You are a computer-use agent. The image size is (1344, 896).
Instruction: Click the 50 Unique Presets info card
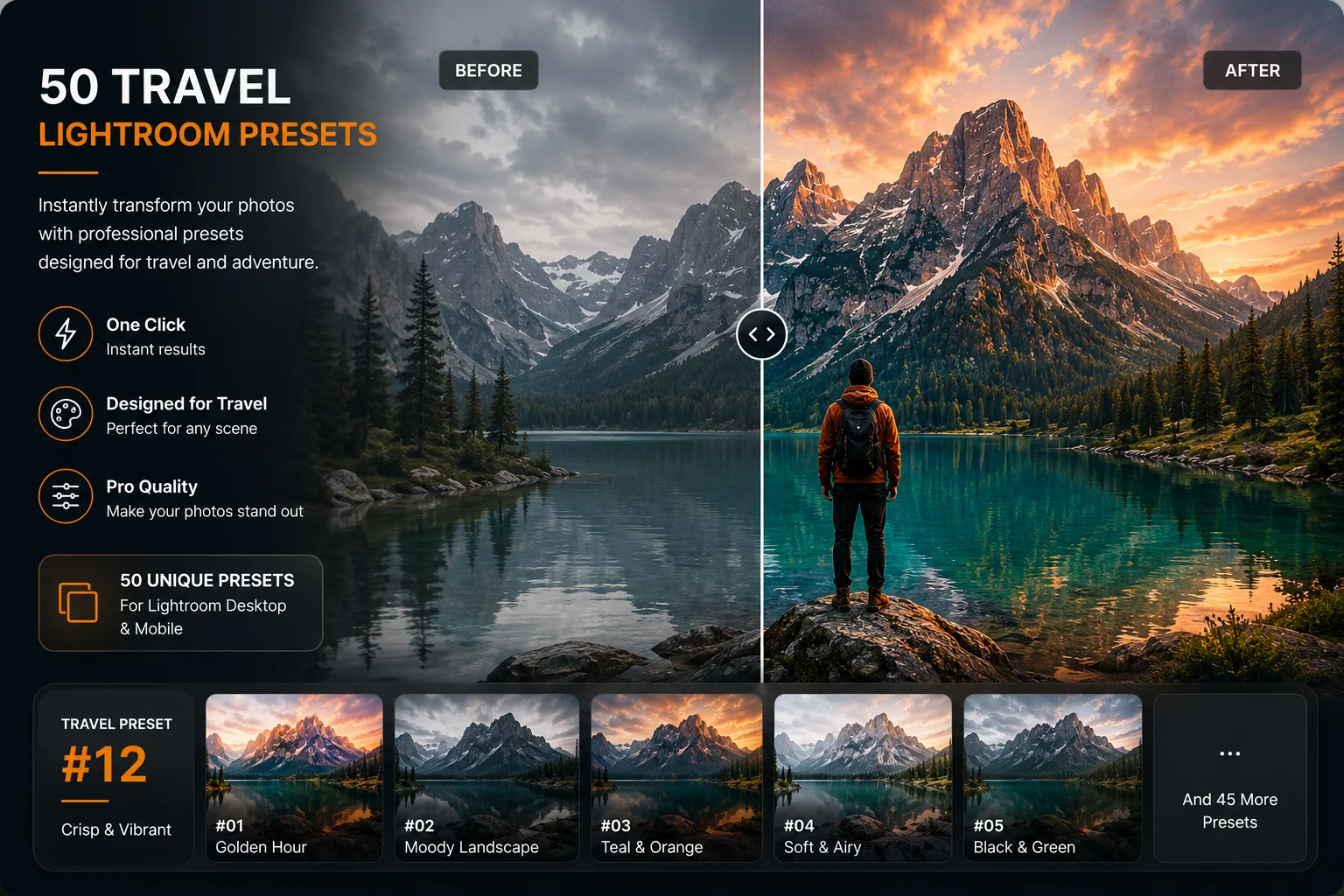click(x=181, y=603)
